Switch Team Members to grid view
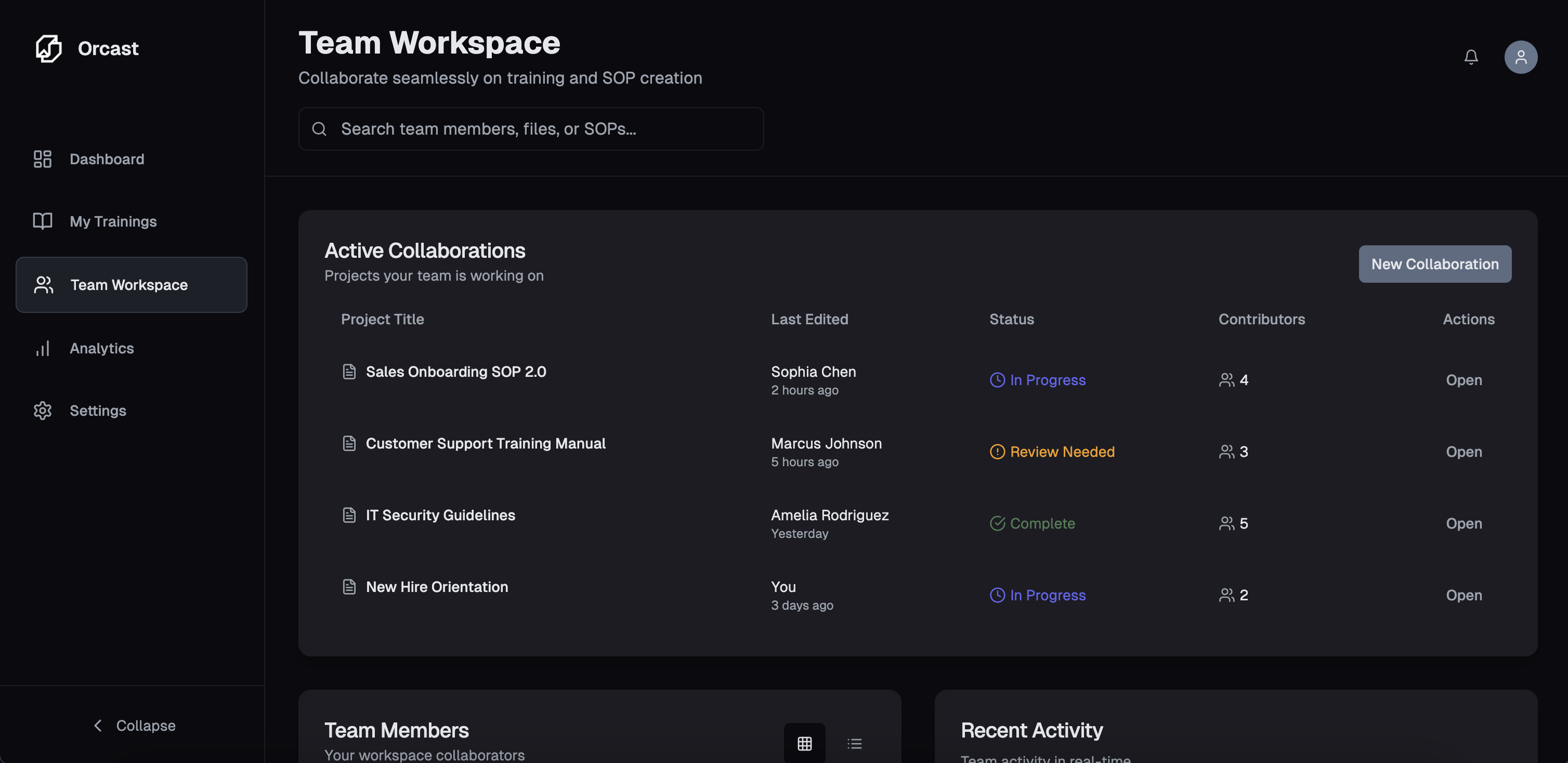 [805, 743]
